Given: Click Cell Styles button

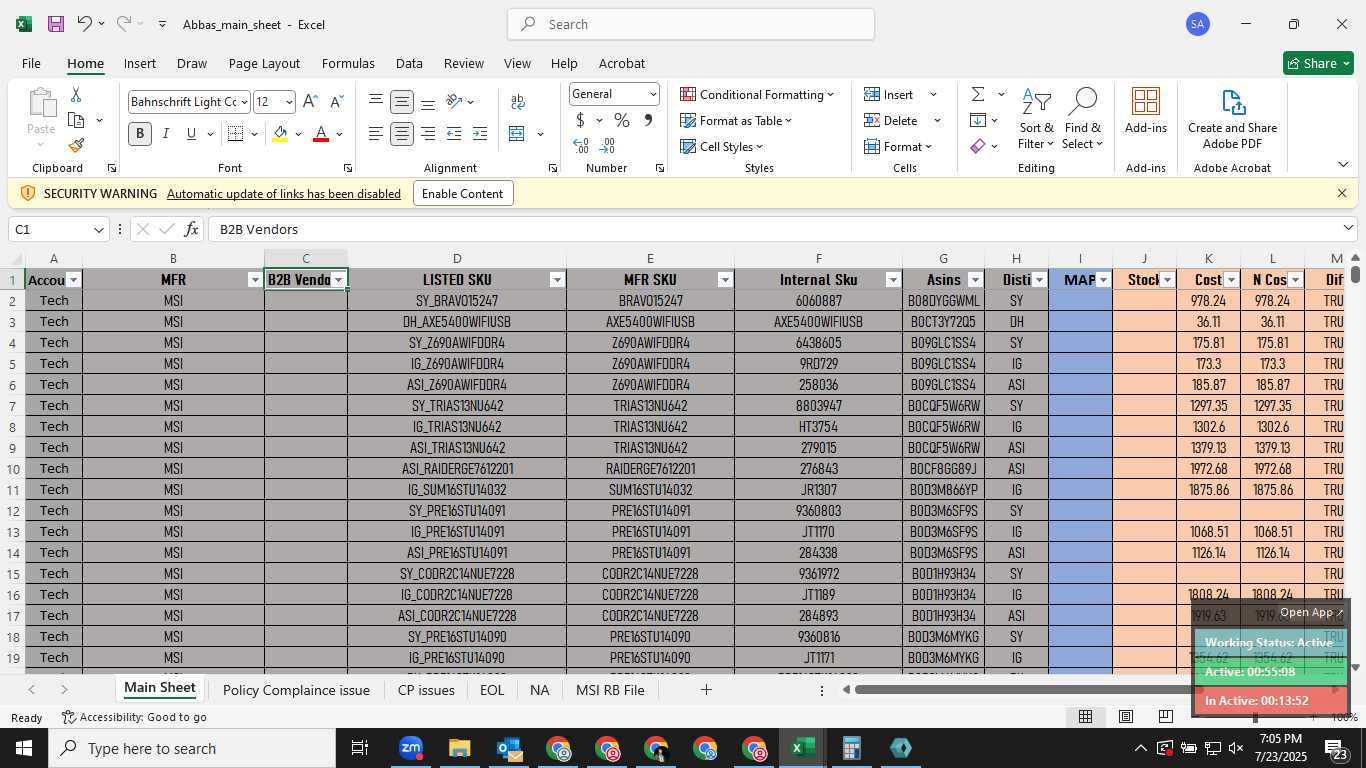Looking at the screenshot, I should (x=721, y=146).
